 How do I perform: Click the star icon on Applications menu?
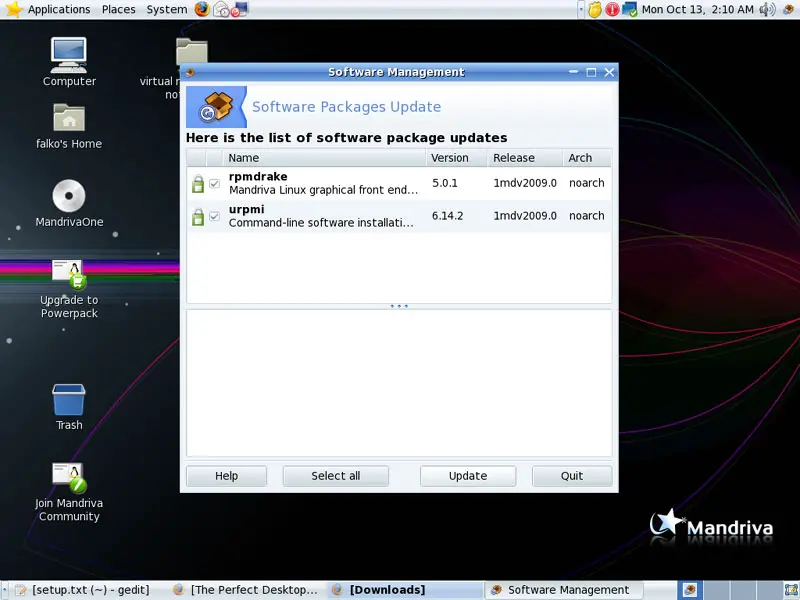(14, 9)
